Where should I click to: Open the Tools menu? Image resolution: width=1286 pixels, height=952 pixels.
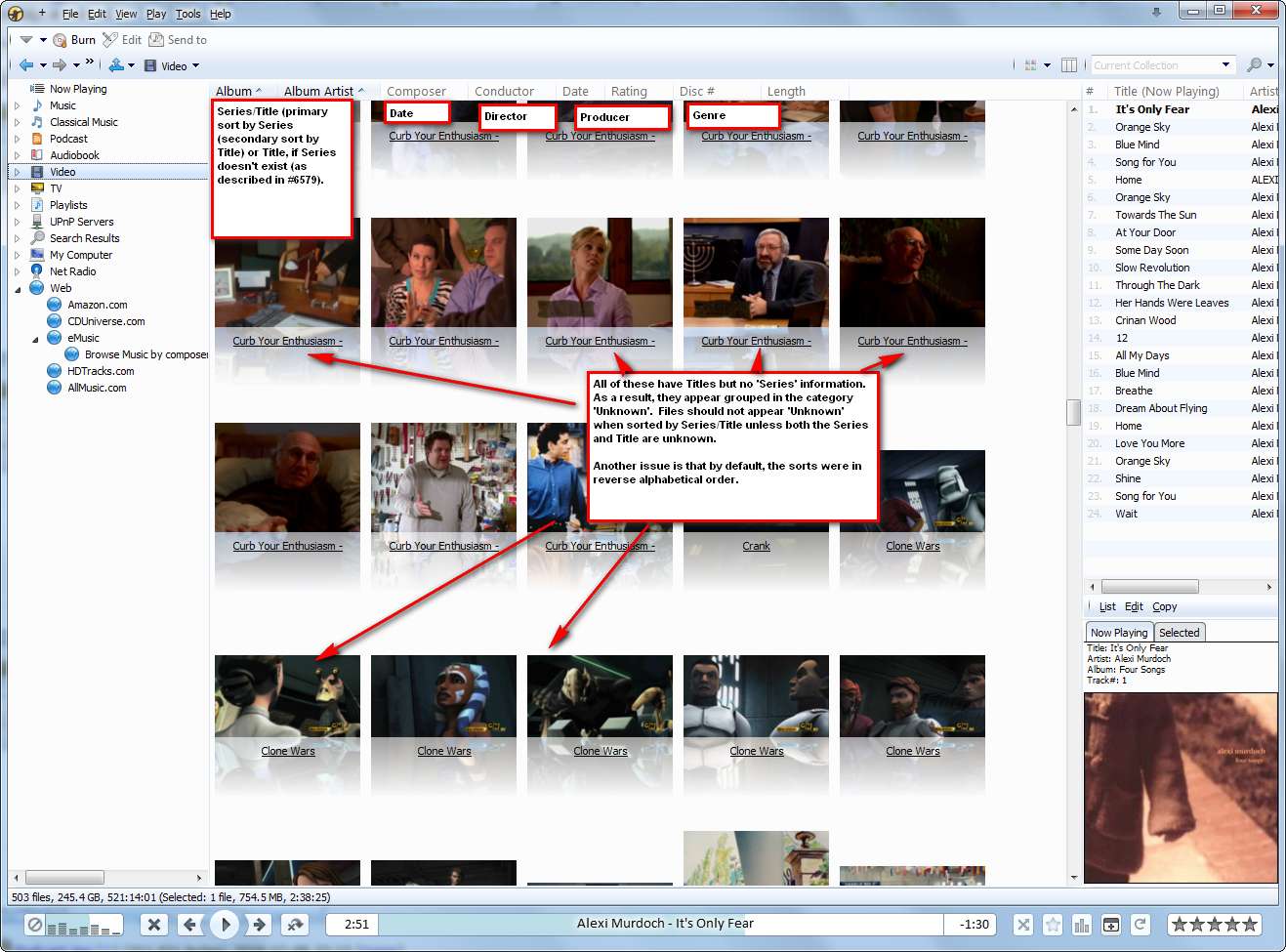(187, 14)
